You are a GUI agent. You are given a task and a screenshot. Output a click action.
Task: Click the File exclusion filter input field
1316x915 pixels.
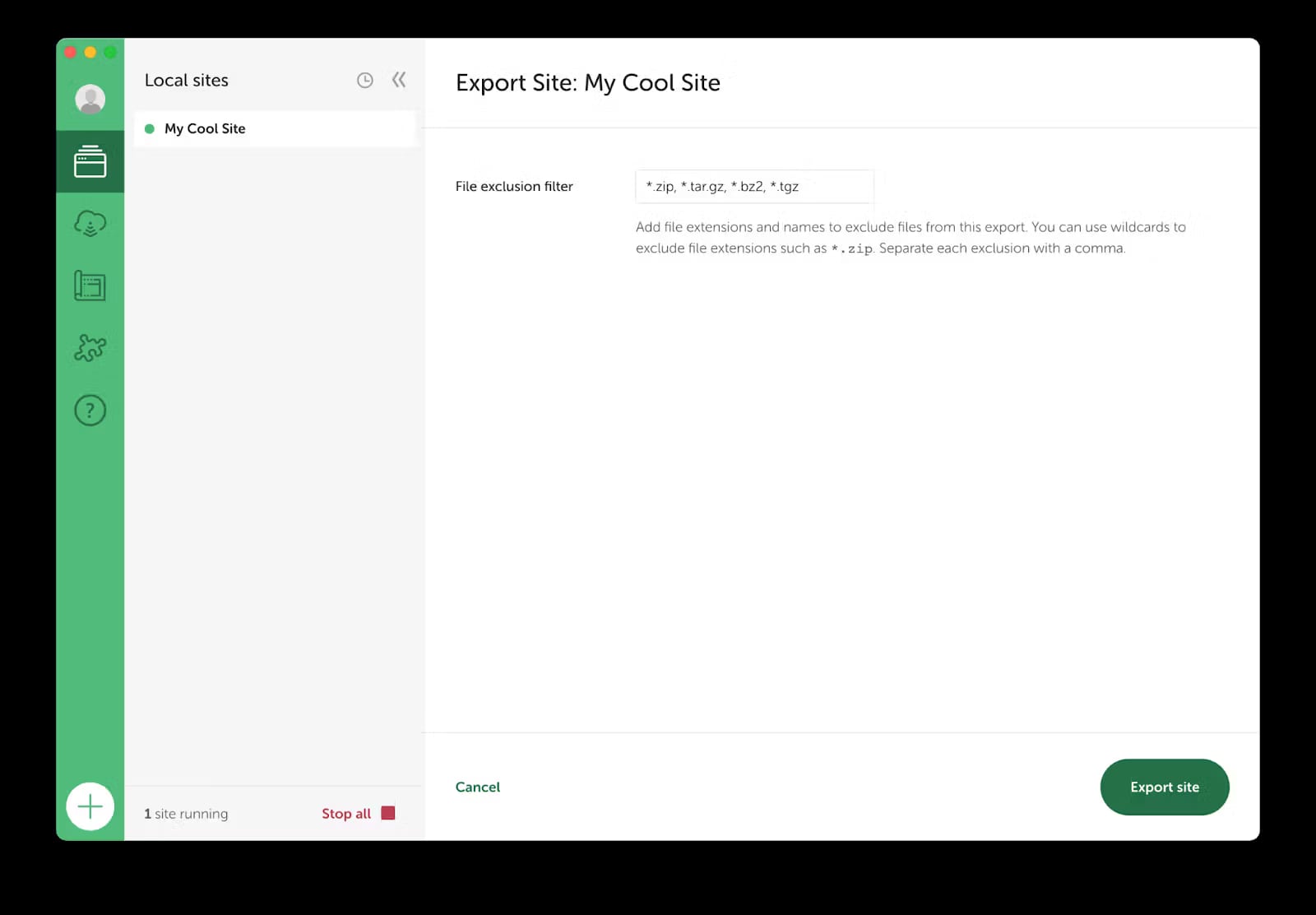point(753,186)
